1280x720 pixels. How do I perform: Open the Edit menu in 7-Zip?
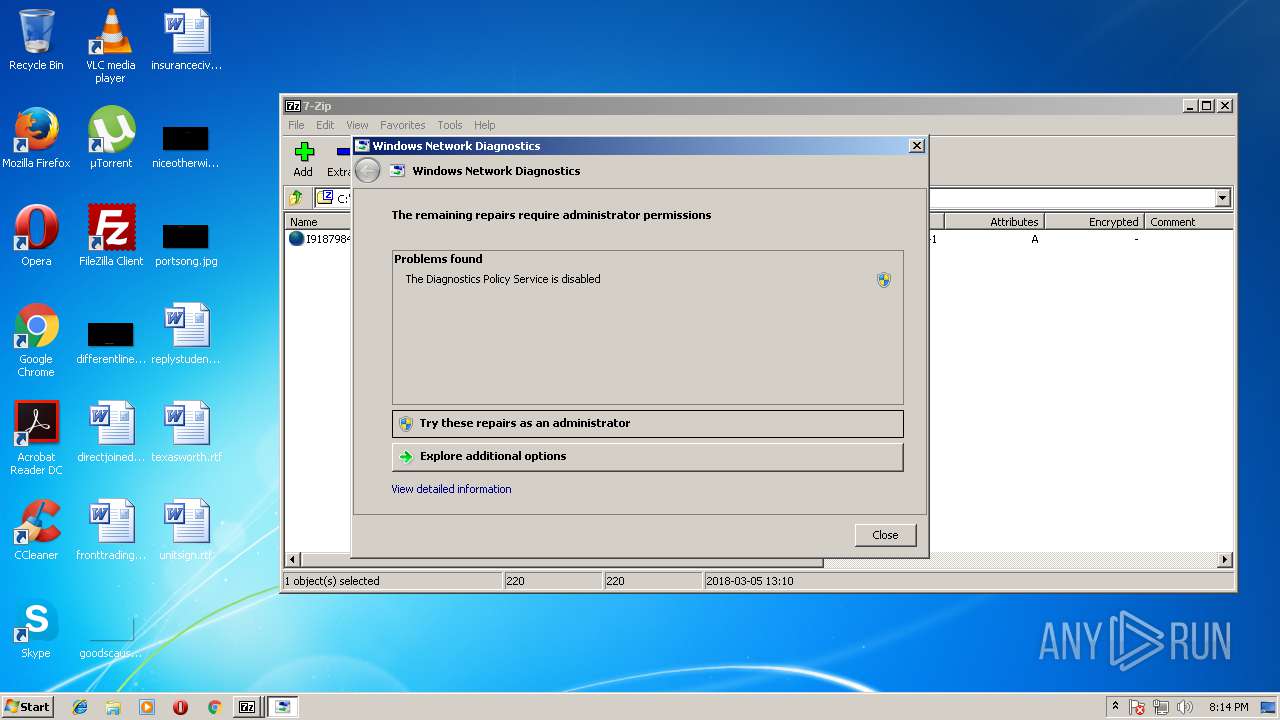(325, 125)
